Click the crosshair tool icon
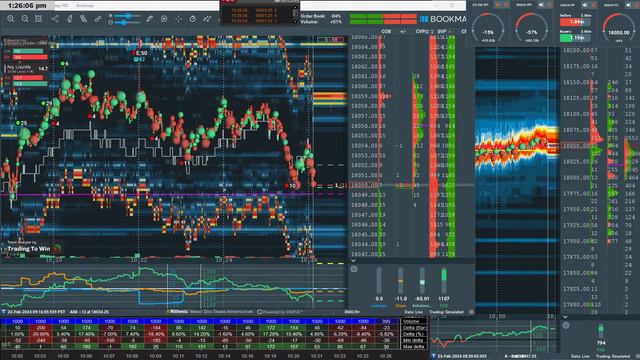The height and width of the screenshot is (360, 640). (178, 19)
